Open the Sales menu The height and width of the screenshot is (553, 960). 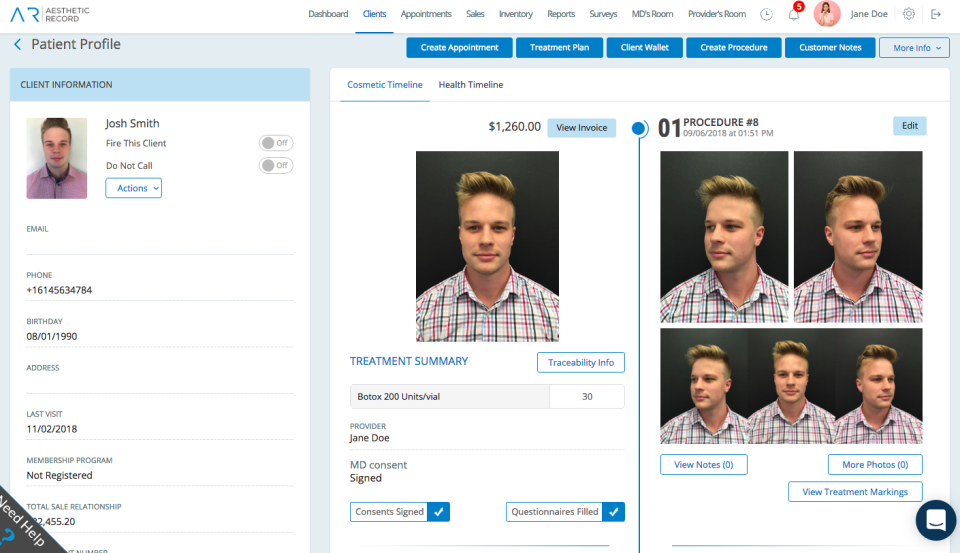pyautogui.click(x=474, y=13)
